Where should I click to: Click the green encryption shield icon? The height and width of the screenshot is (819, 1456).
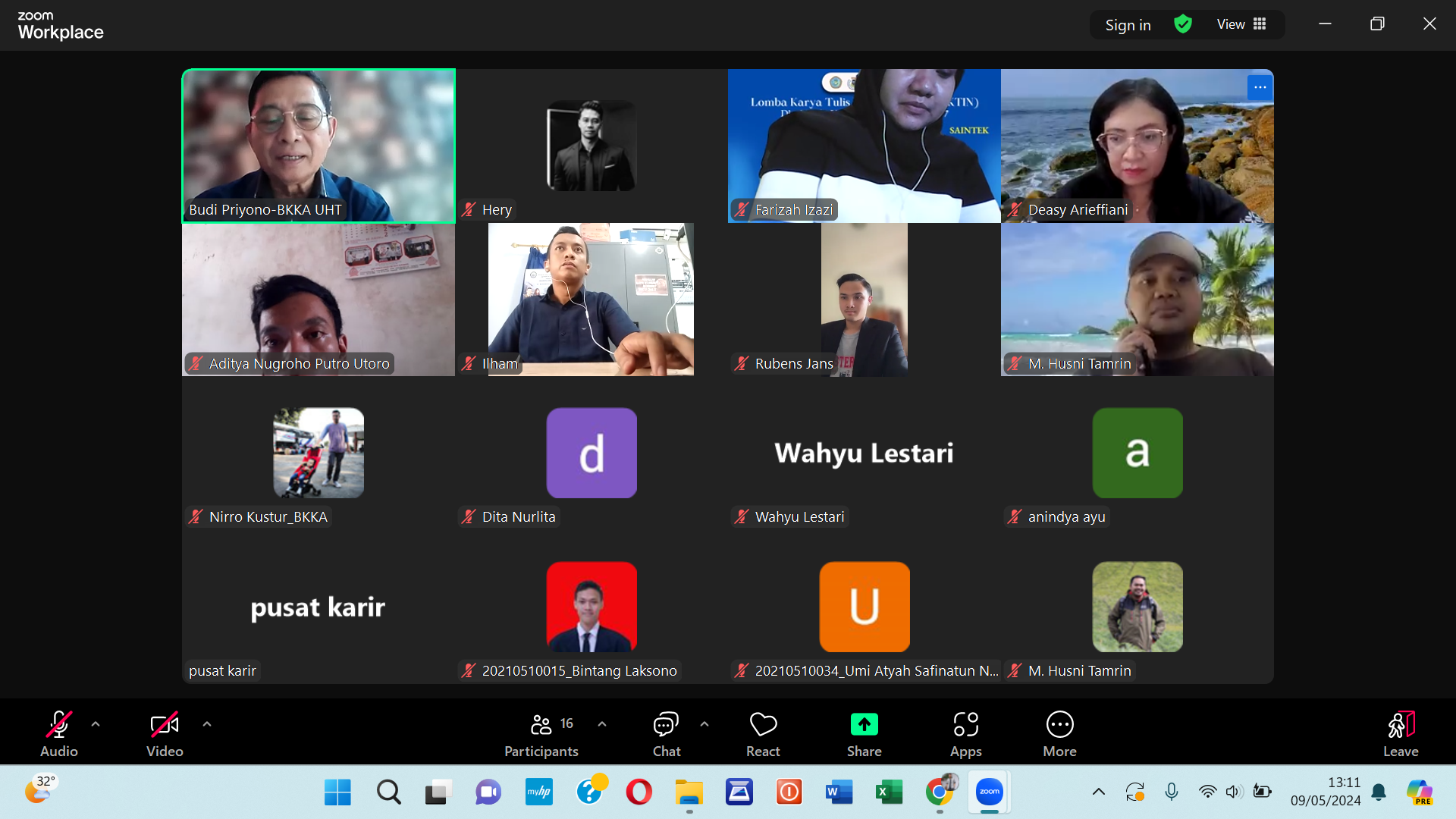coord(1183,24)
